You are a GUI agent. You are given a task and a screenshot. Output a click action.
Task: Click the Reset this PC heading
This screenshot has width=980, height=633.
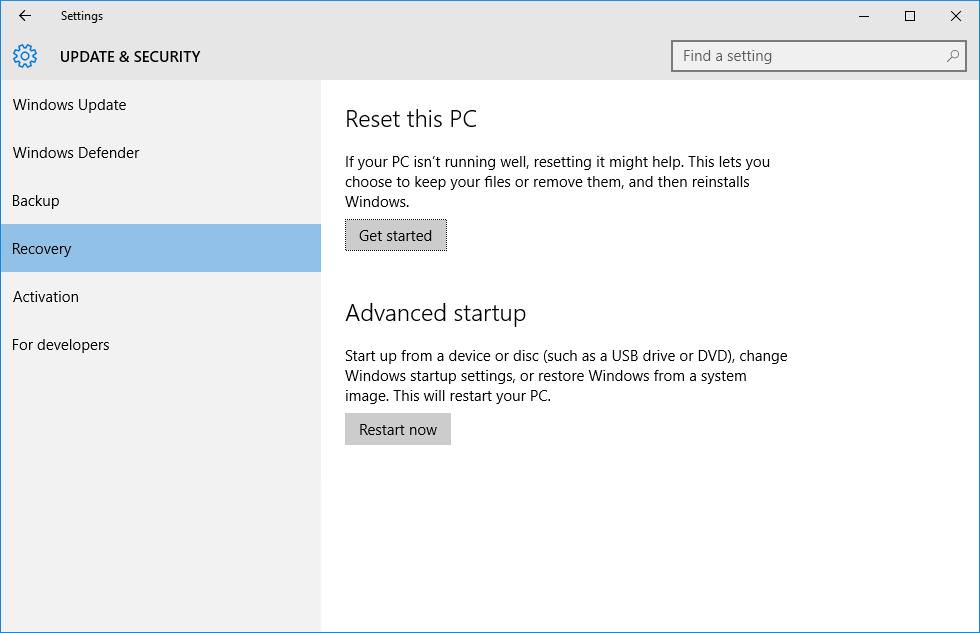point(411,119)
